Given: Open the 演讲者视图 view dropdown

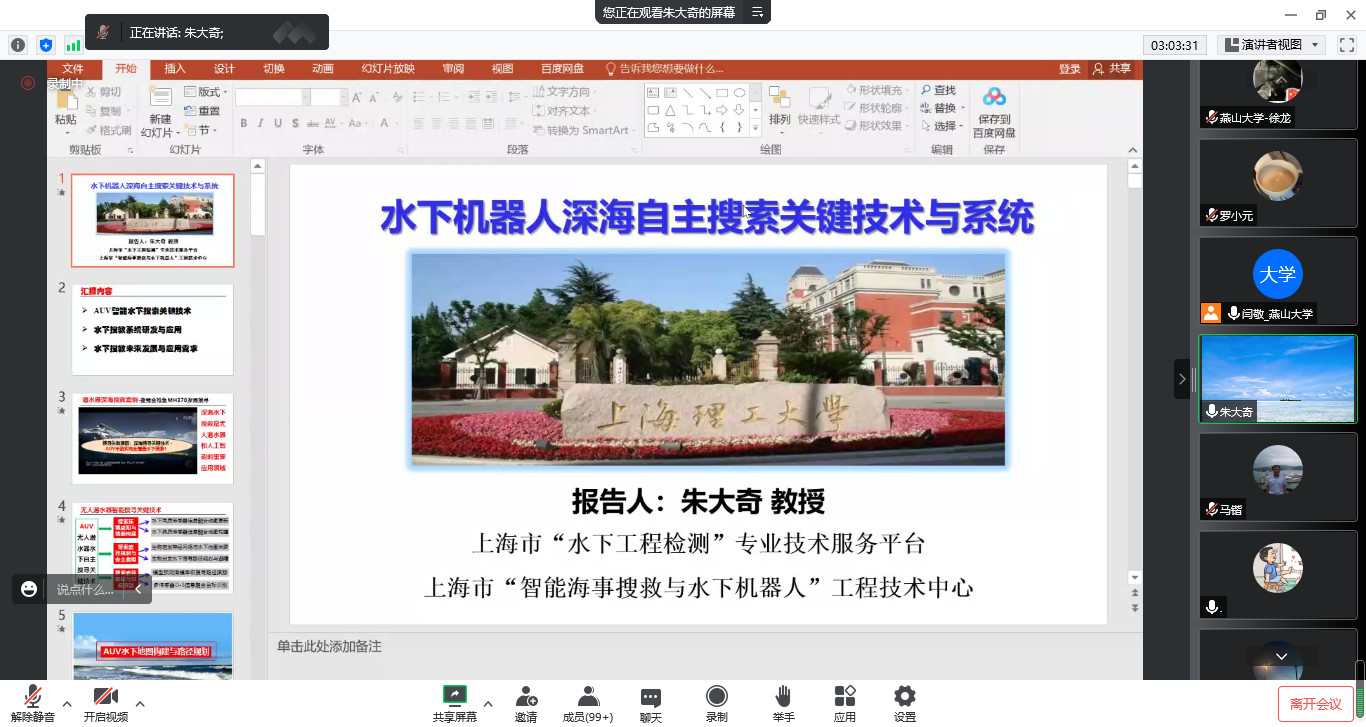Looking at the screenshot, I should 1272,45.
